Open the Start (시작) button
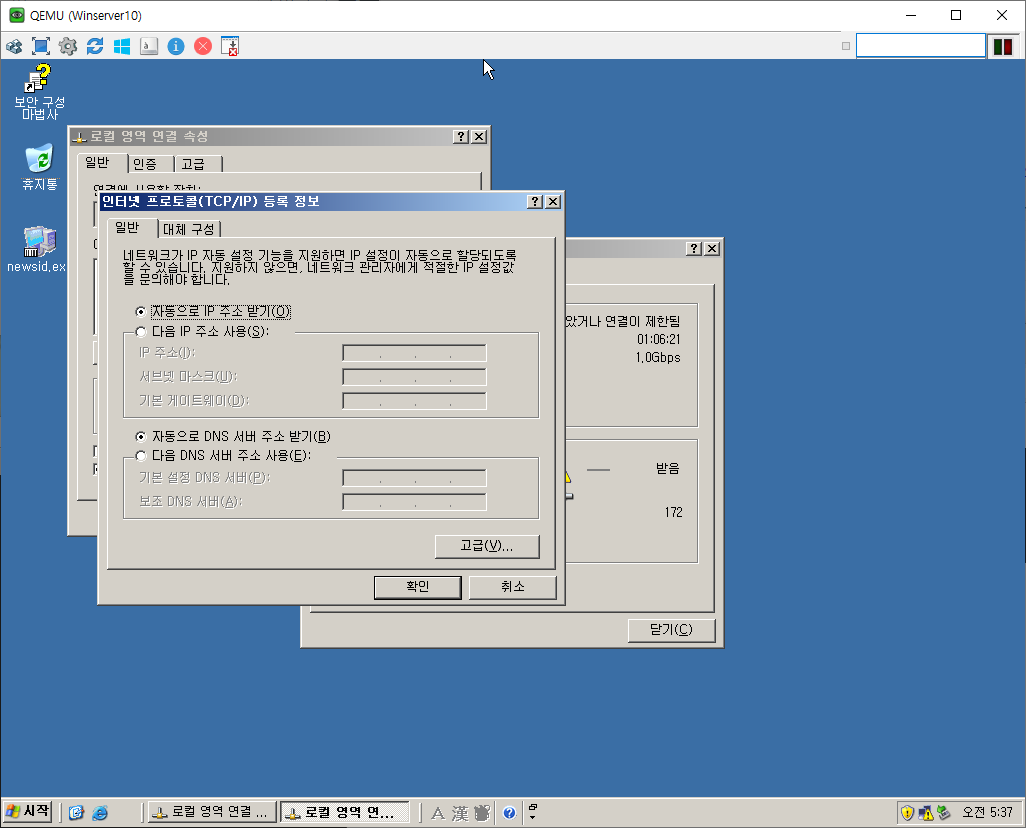 (x=27, y=812)
